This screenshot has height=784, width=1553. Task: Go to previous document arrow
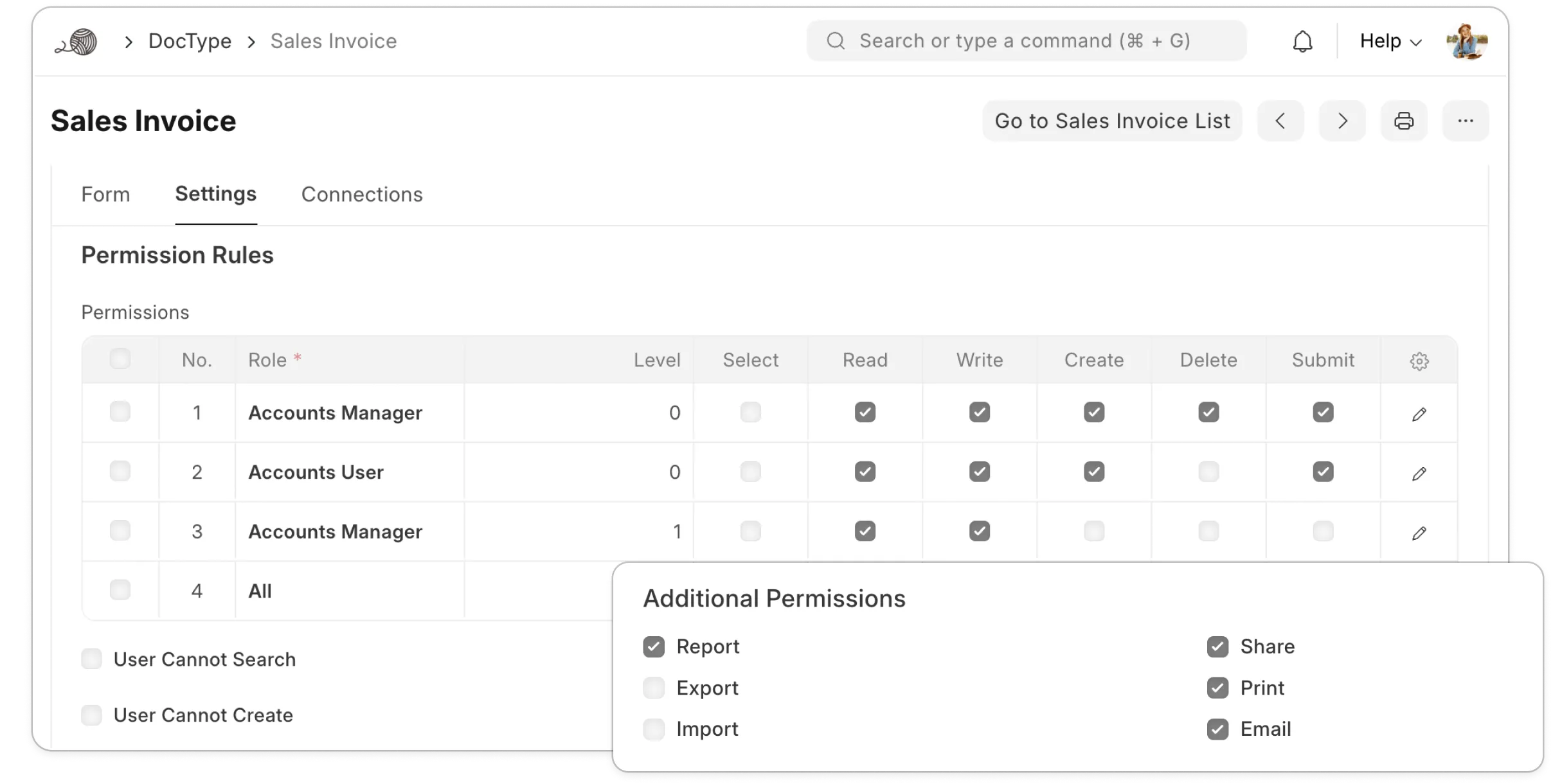[1280, 121]
